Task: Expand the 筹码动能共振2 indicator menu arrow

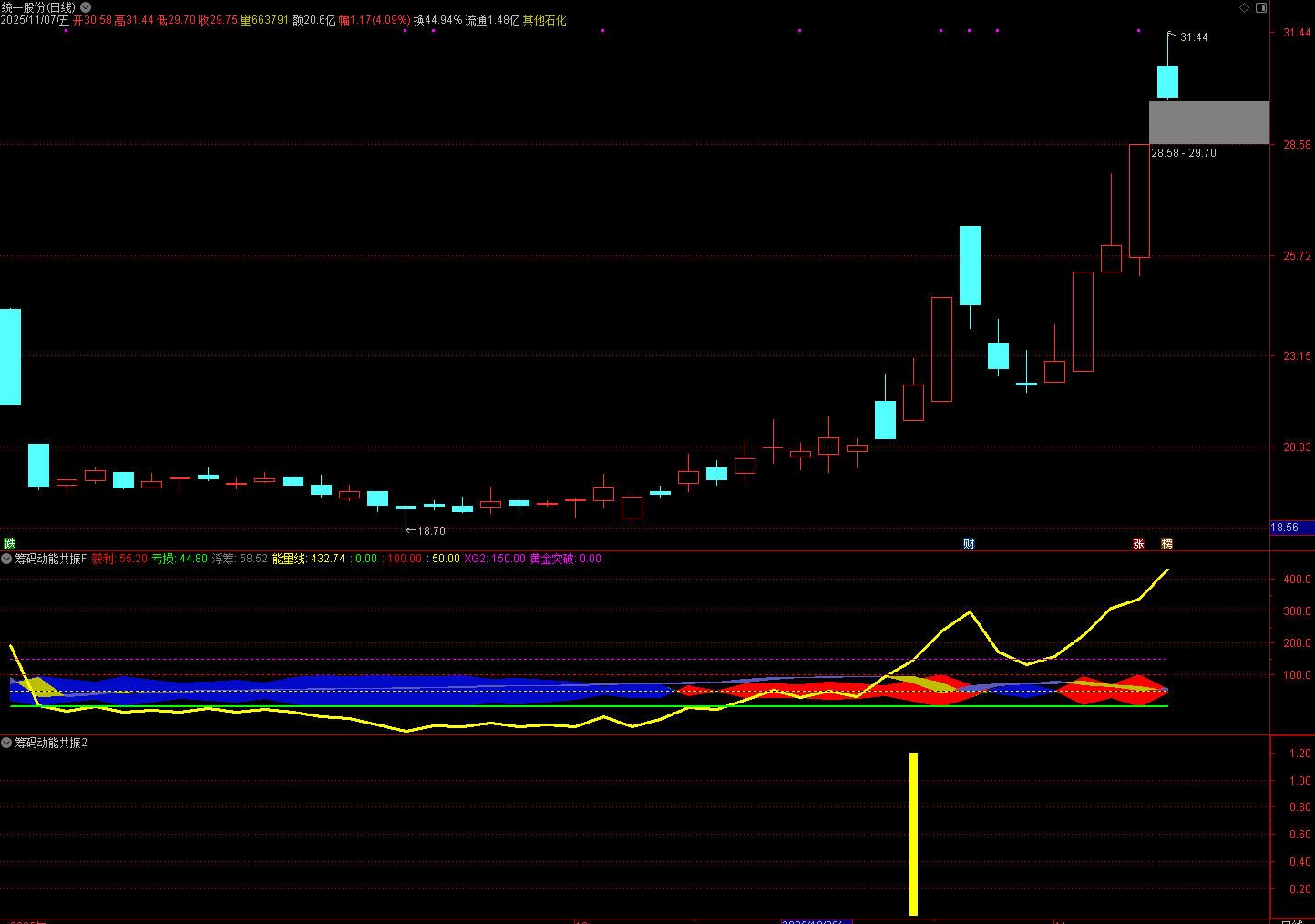Action: point(6,743)
